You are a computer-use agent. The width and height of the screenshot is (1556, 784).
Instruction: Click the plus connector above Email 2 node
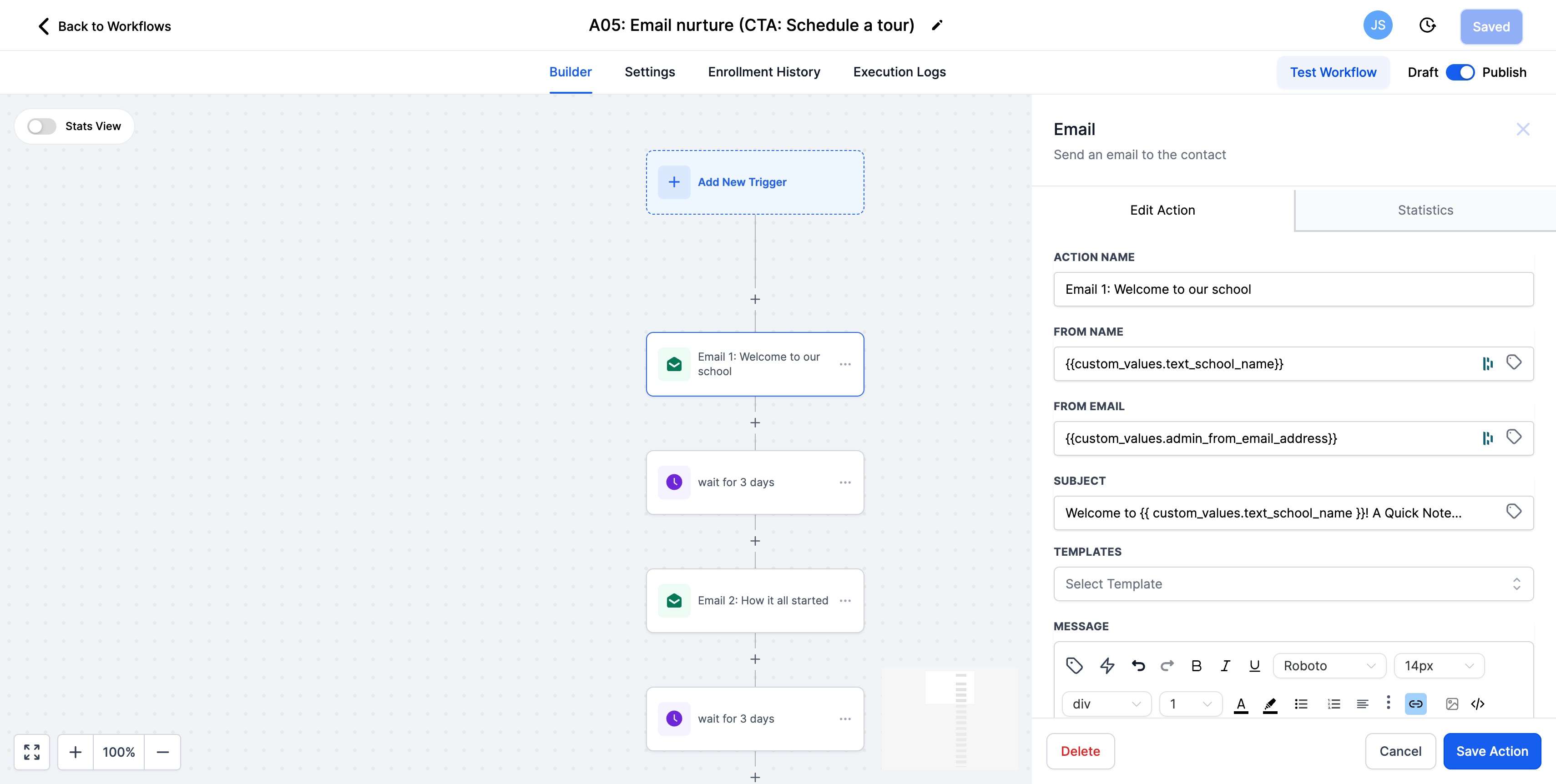(x=755, y=541)
